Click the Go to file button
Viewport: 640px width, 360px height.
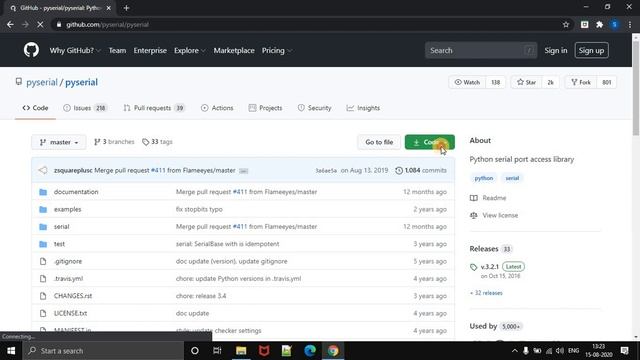click(x=379, y=142)
